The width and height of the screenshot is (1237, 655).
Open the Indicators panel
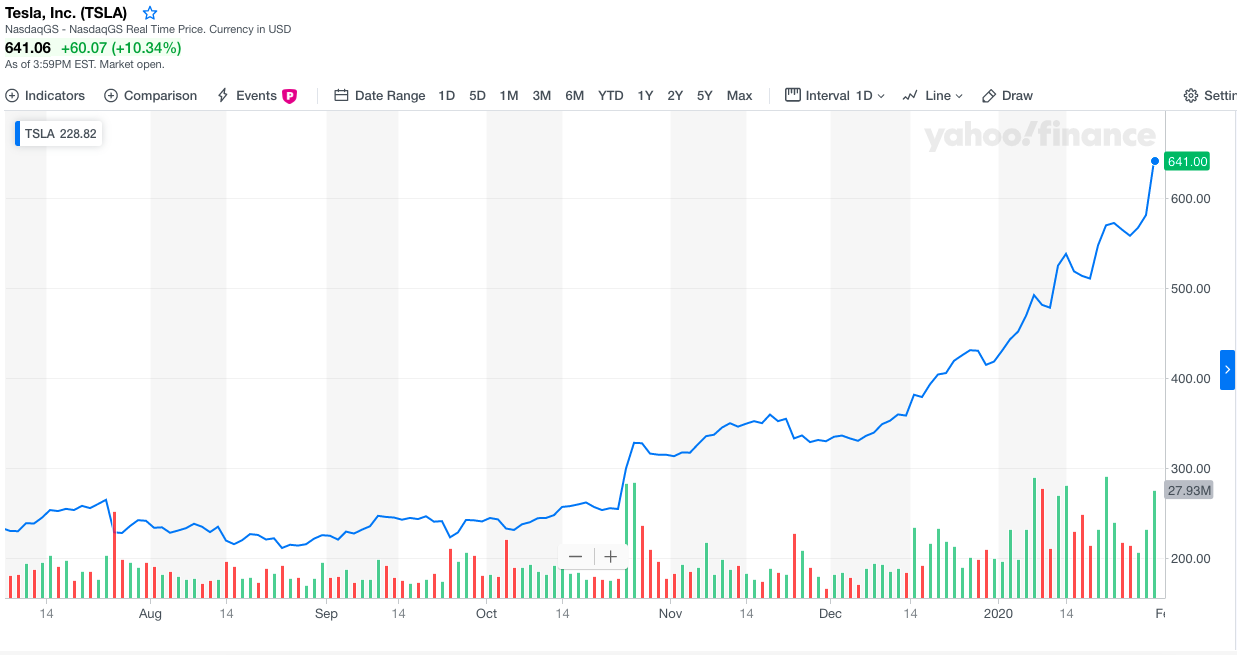(45, 96)
